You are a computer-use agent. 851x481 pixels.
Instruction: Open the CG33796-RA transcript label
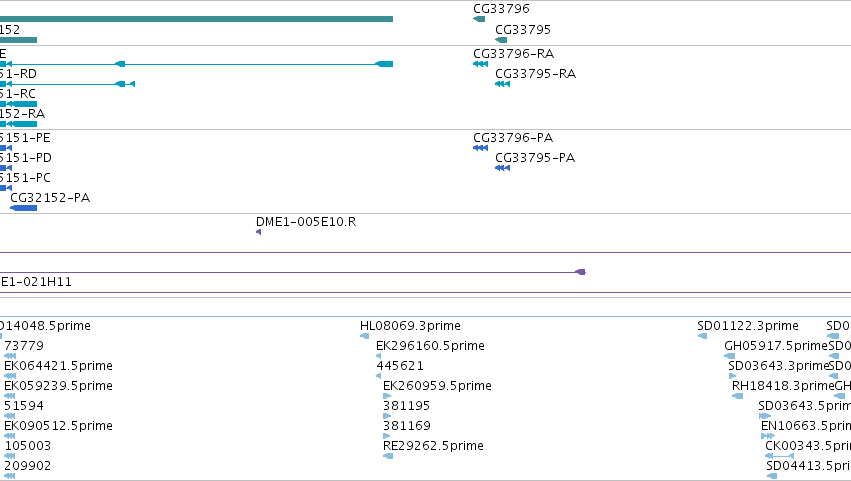(x=513, y=53)
